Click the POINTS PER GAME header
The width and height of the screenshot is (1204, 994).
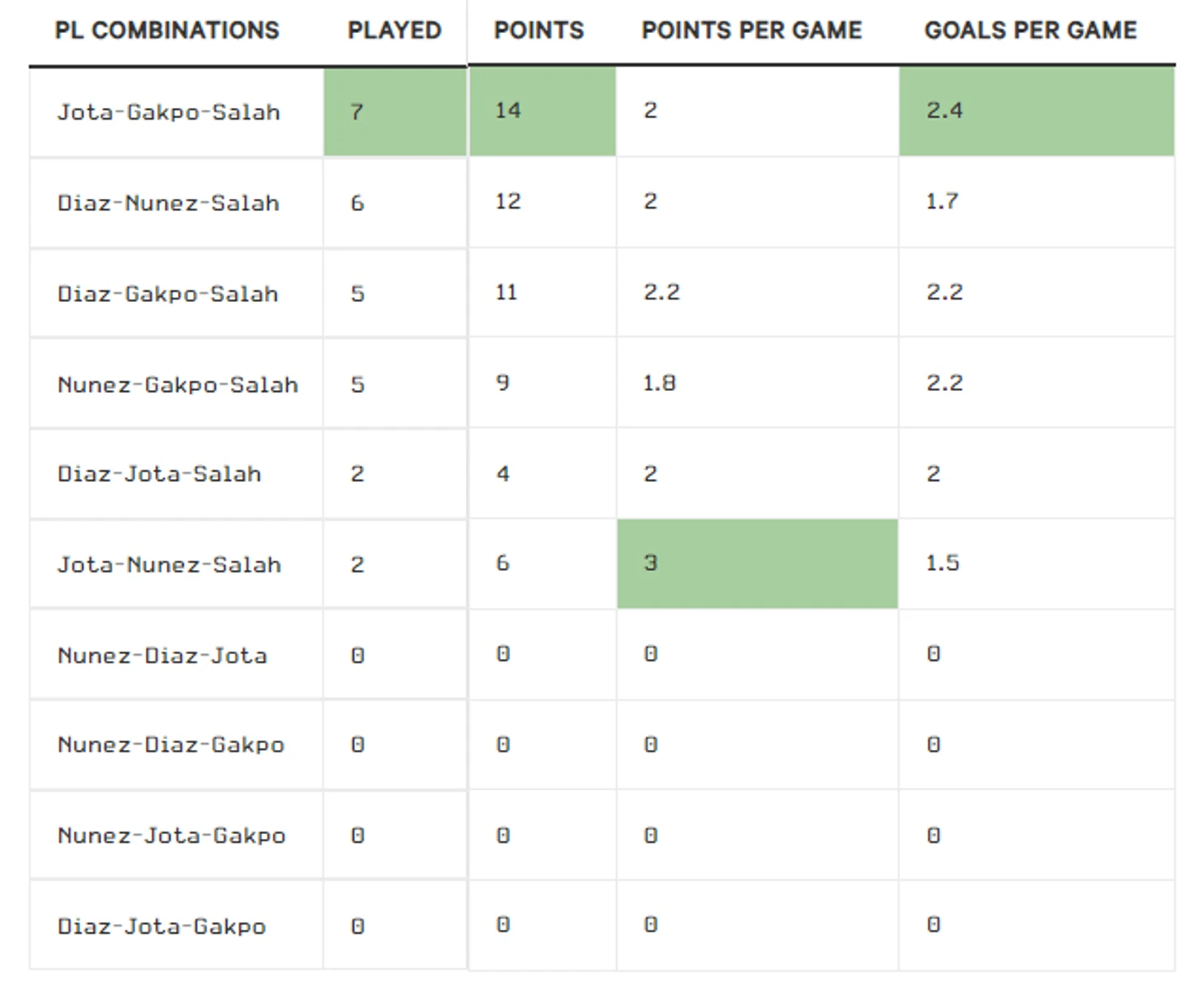[751, 31]
